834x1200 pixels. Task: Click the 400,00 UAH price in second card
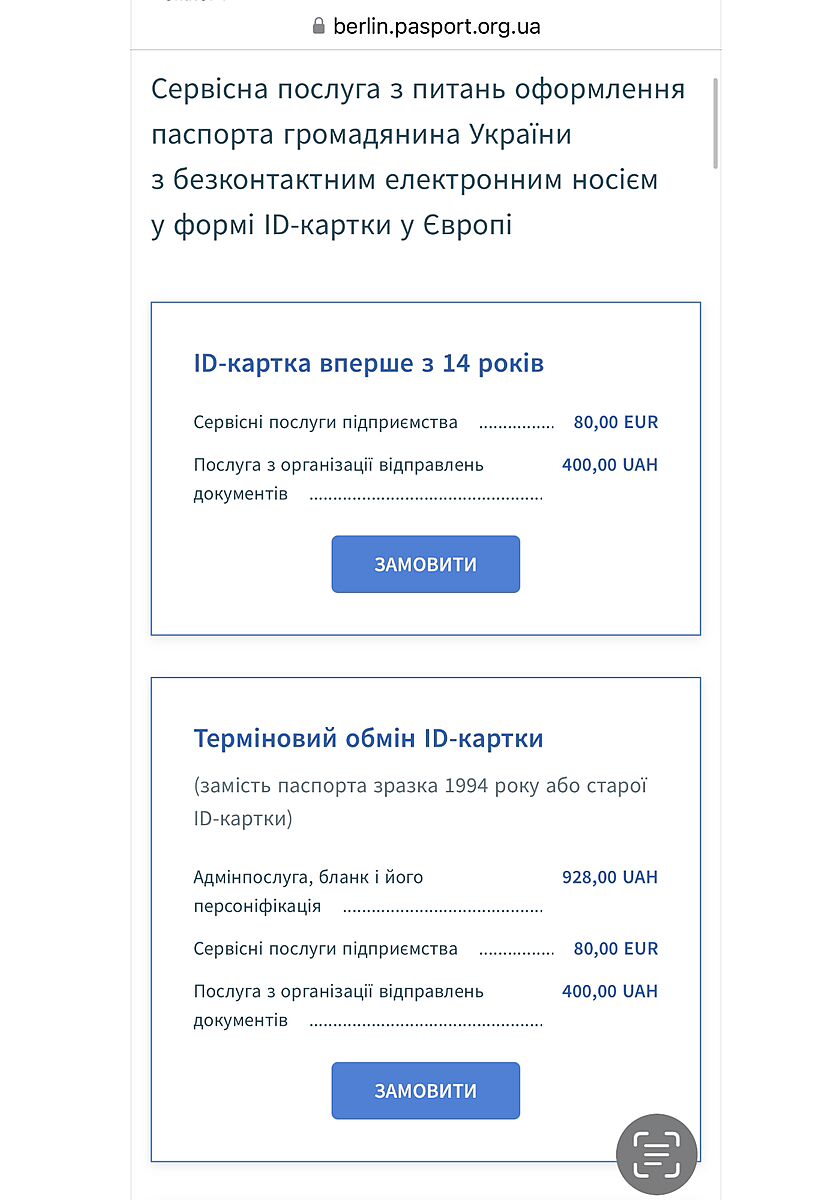pyautogui.click(x=610, y=991)
